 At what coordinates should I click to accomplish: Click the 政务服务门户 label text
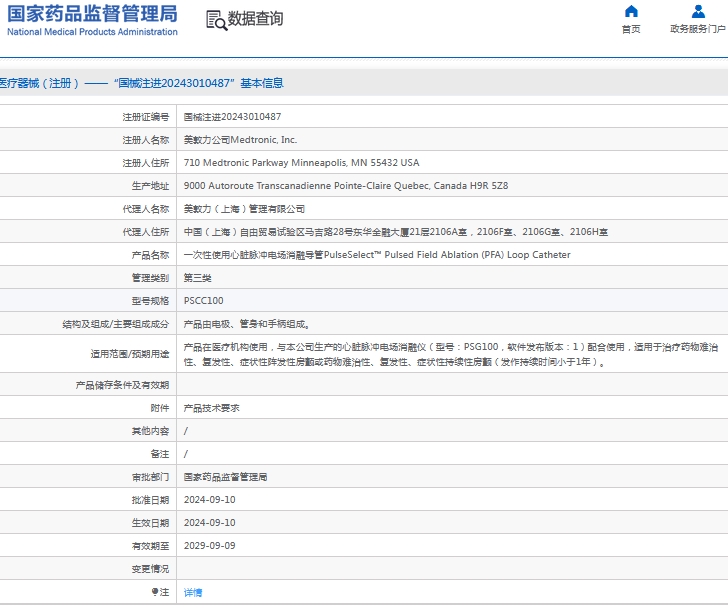(x=697, y=29)
